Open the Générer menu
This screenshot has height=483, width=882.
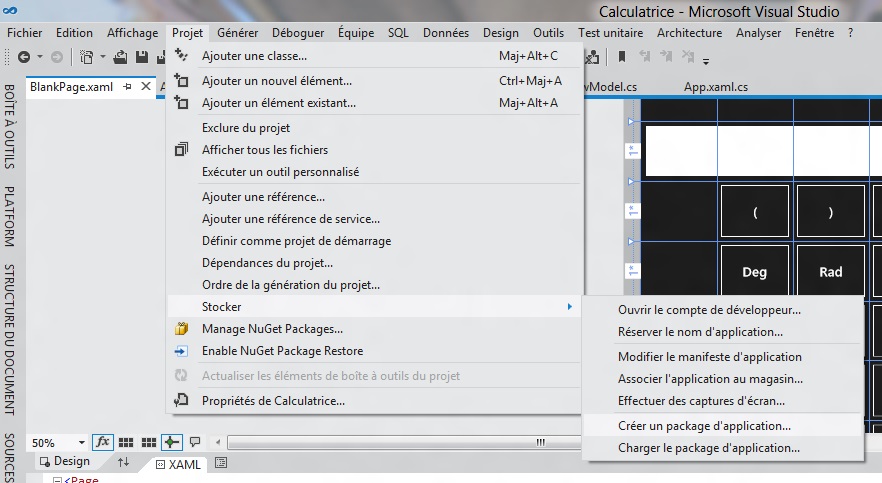click(237, 33)
